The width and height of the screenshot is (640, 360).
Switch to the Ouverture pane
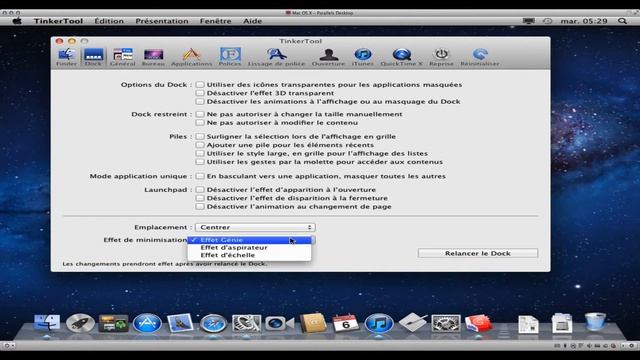point(328,57)
